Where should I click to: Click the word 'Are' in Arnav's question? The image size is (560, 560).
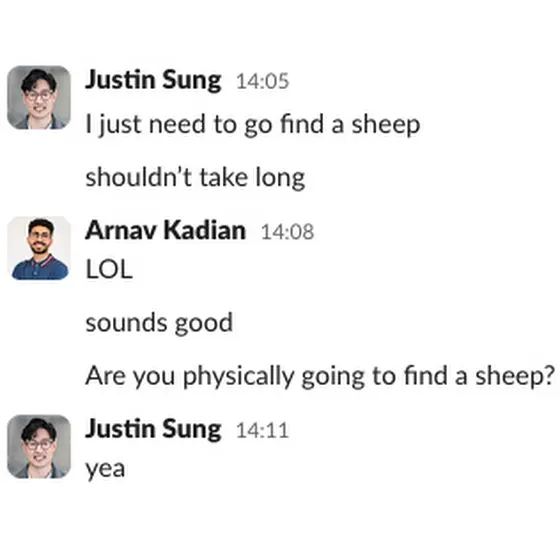(105, 376)
